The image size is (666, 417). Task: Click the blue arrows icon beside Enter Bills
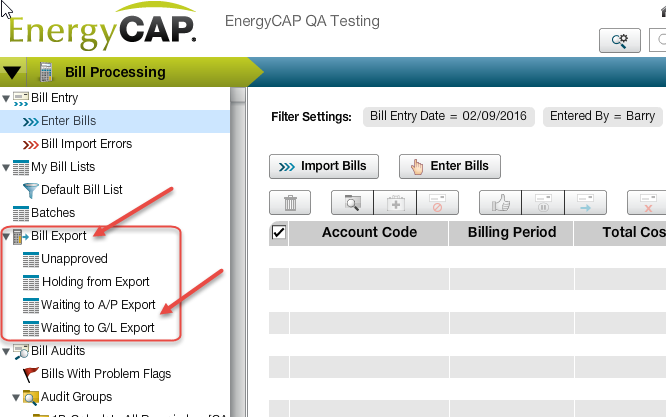[31, 122]
